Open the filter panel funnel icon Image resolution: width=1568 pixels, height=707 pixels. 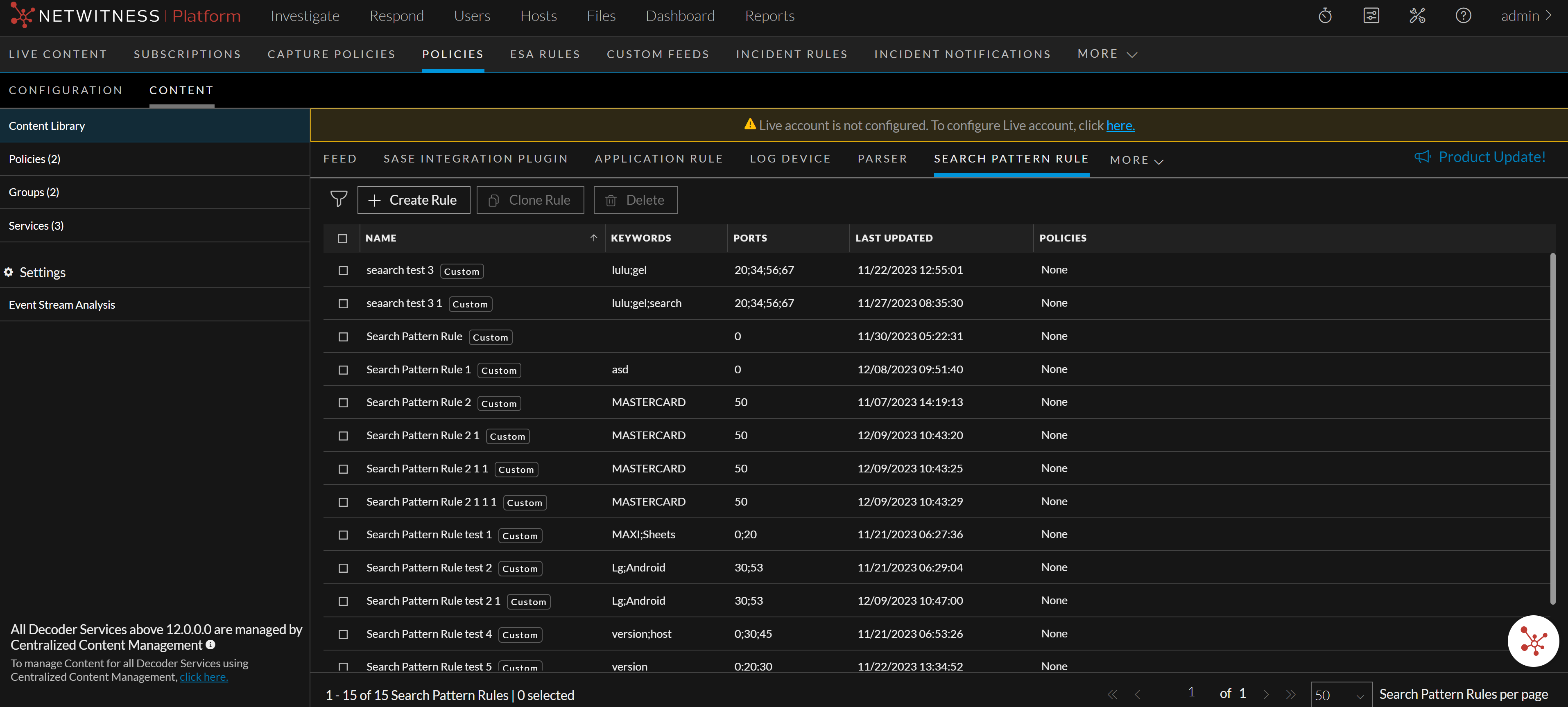[339, 199]
